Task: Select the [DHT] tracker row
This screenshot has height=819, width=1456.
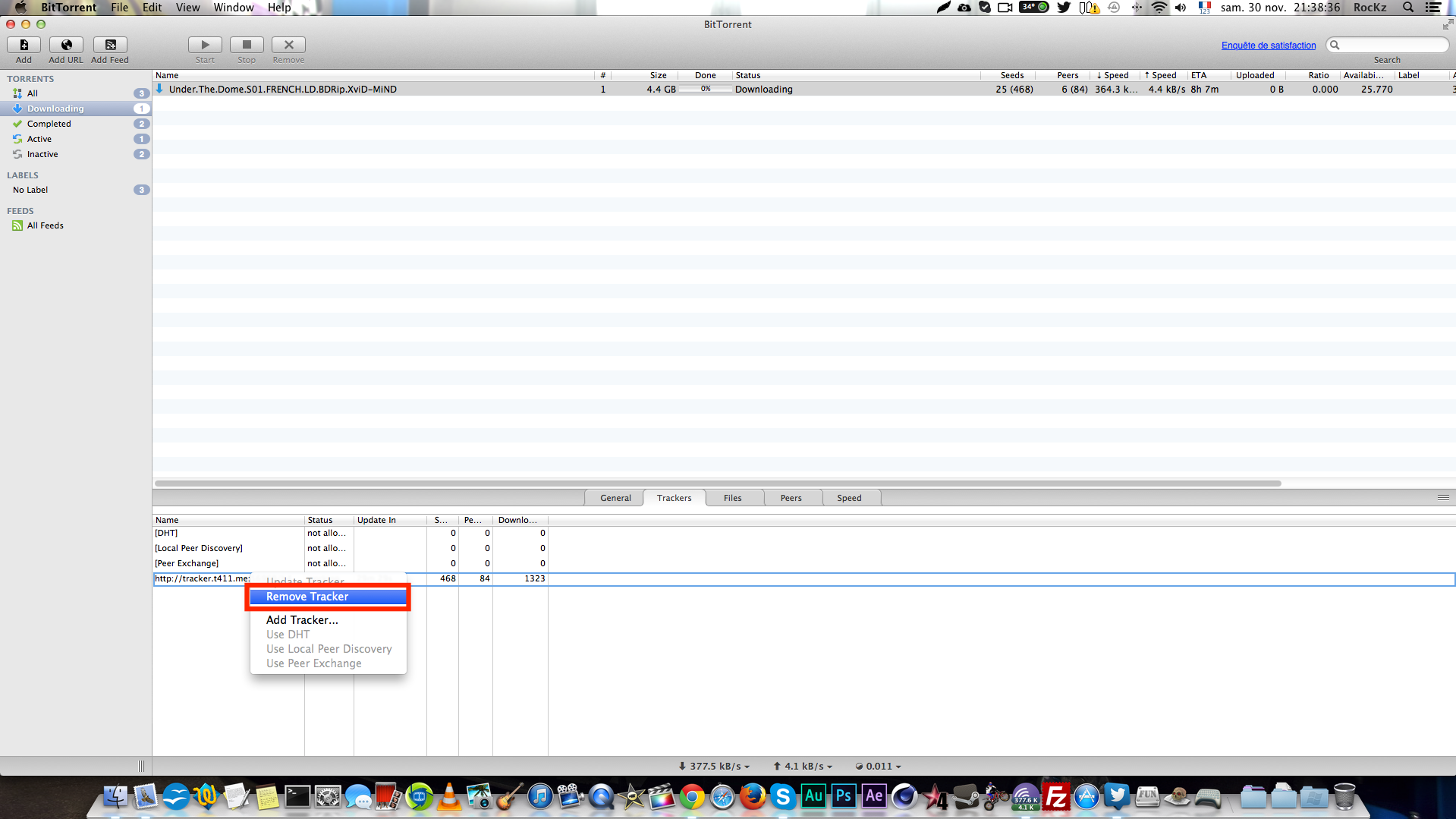Action: (x=803, y=533)
